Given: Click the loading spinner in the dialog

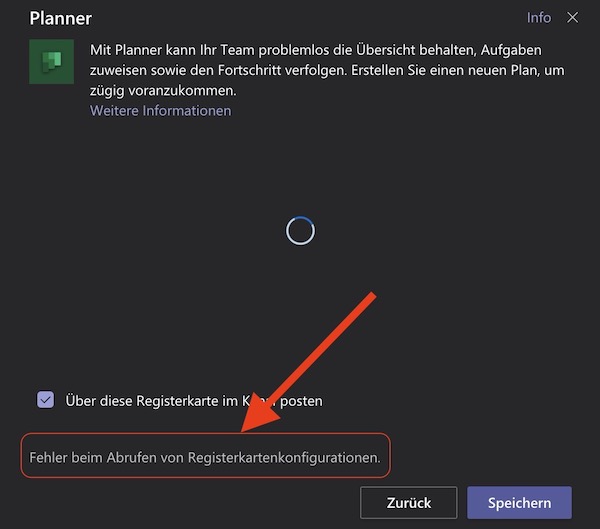Looking at the screenshot, I should coord(300,231).
